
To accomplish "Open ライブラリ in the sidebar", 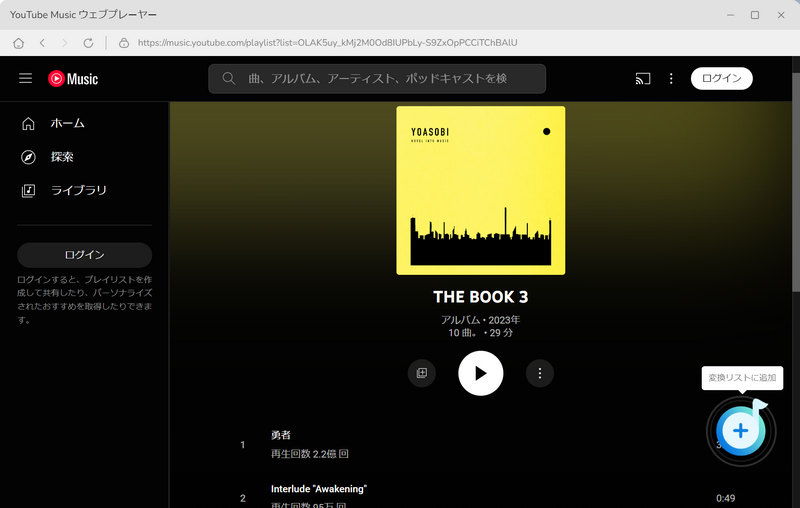I will coord(79,190).
